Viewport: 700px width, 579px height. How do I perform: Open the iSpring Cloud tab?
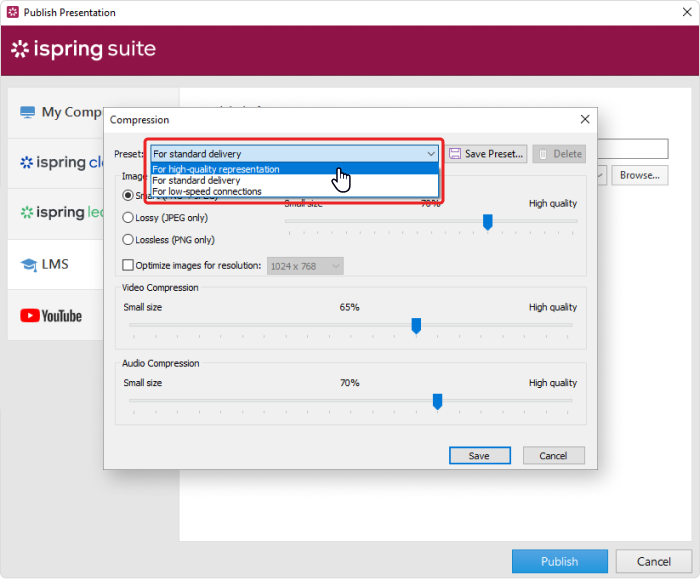pyautogui.click(x=56, y=163)
